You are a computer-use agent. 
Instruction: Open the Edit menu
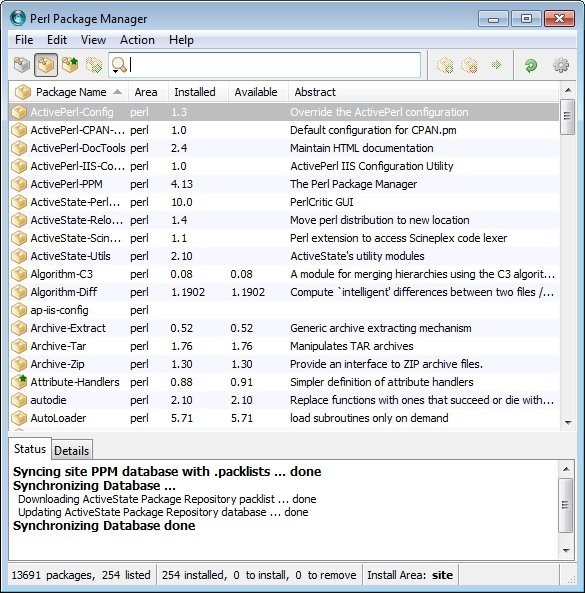click(x=57, y=40)
